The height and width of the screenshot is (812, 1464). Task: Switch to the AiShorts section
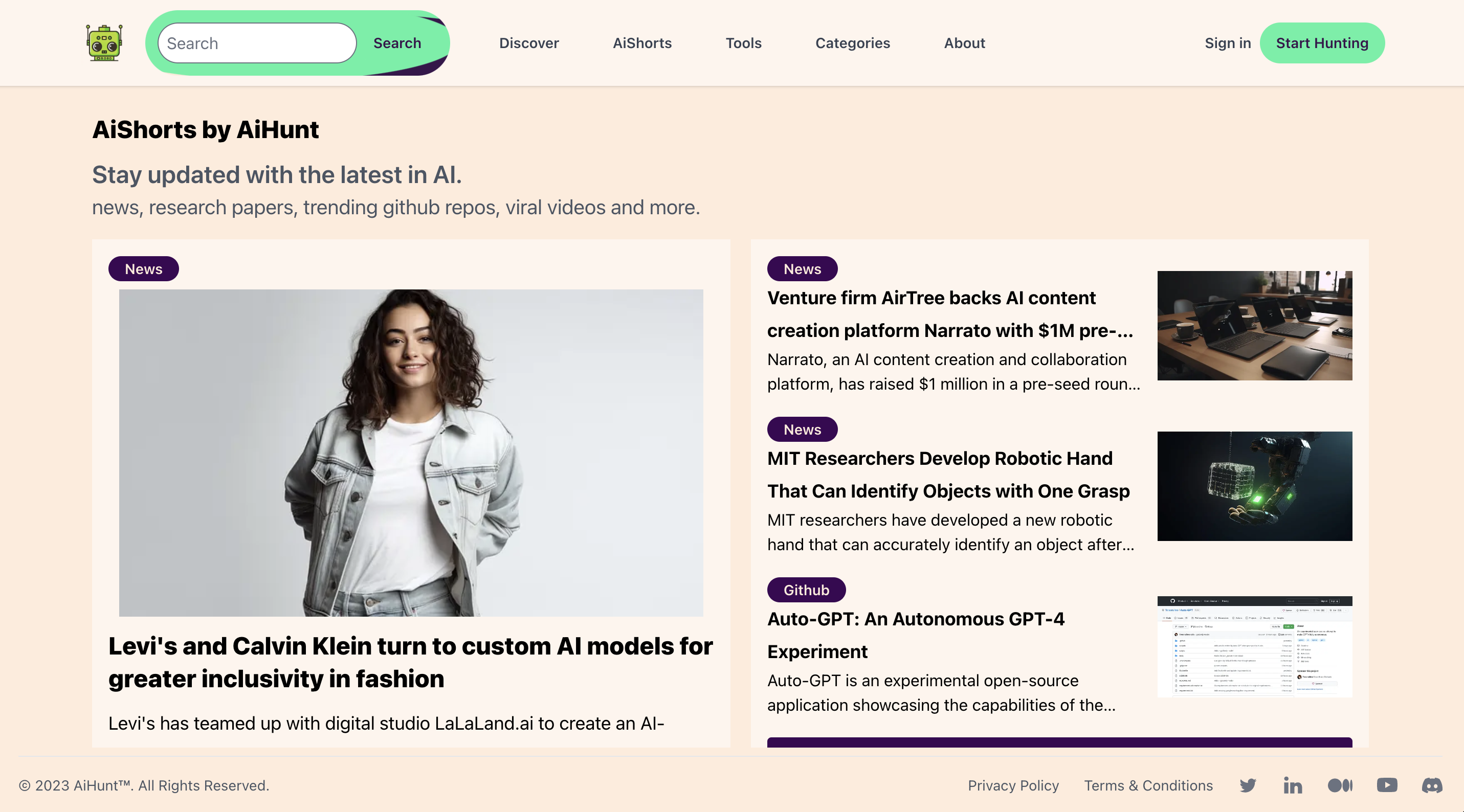coord(642,42)
